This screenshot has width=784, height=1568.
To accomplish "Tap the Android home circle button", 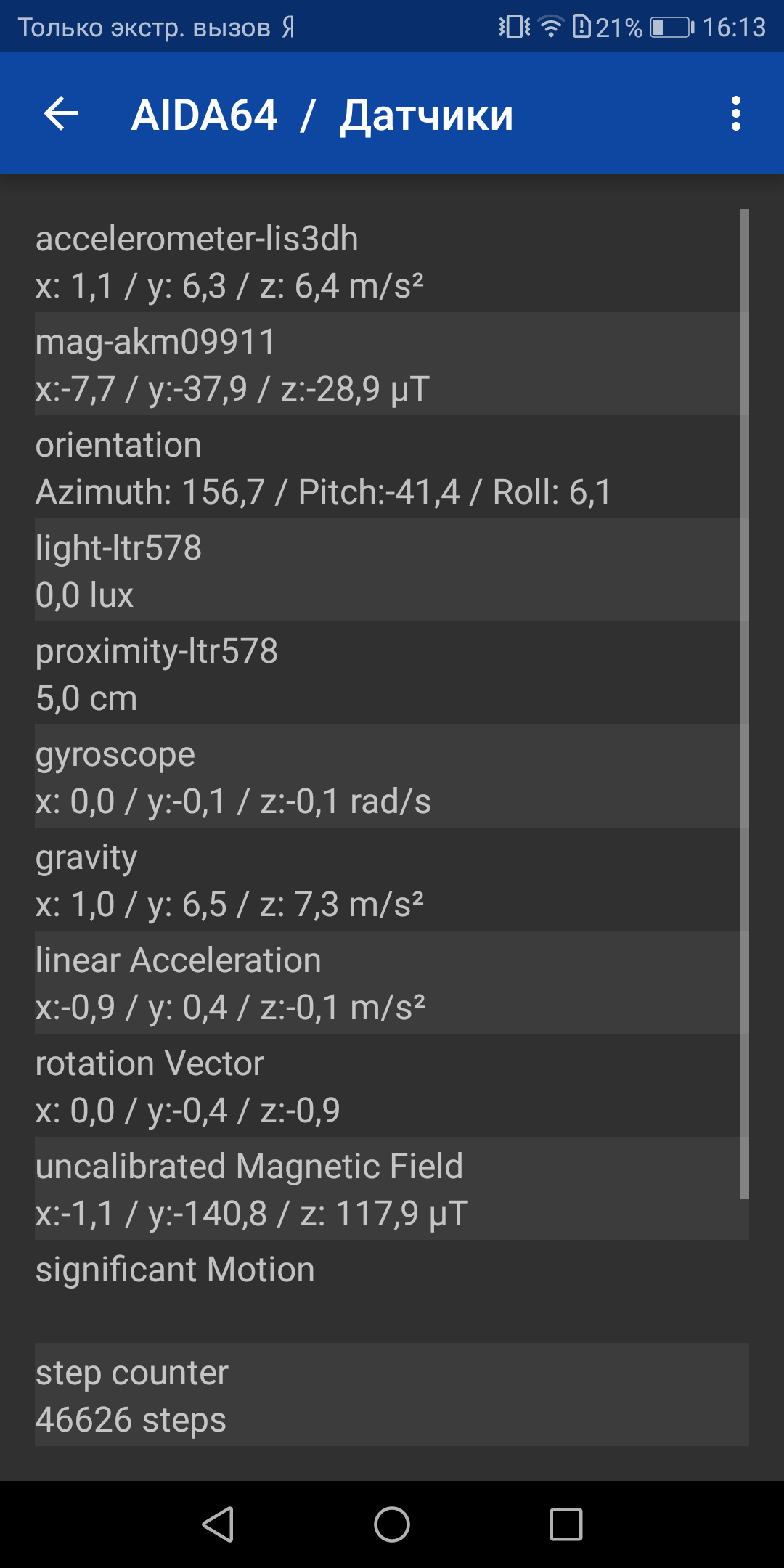I will 392,1524.
